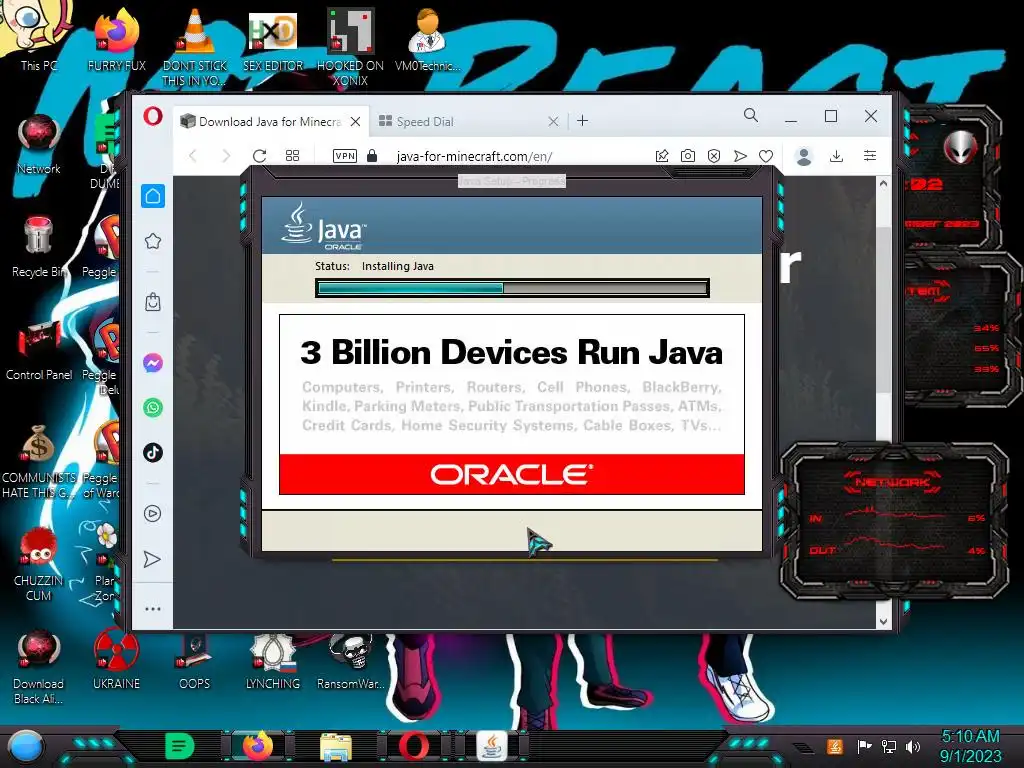Select the UKRAINE radiation desktop icon
1024x768 pixels.
[116, 660]
